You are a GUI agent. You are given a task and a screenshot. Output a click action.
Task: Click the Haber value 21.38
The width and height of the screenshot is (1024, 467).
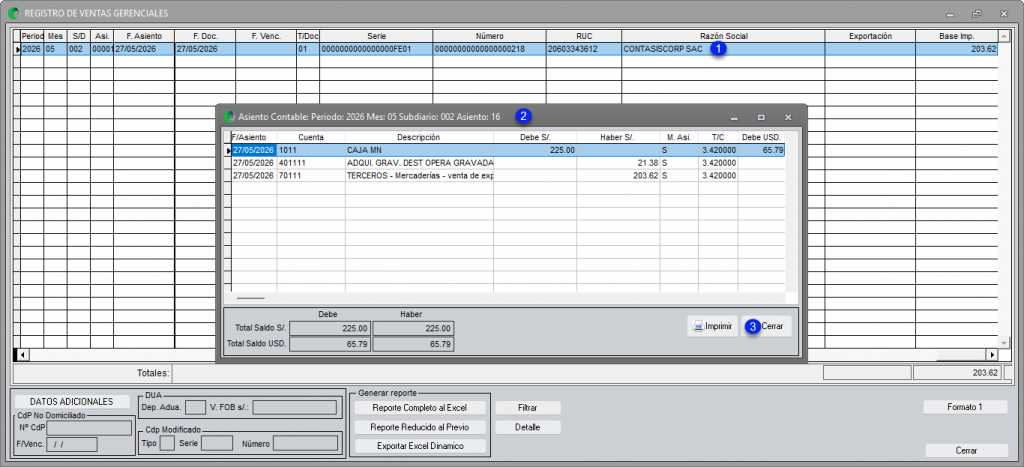(x=618, y=163)
